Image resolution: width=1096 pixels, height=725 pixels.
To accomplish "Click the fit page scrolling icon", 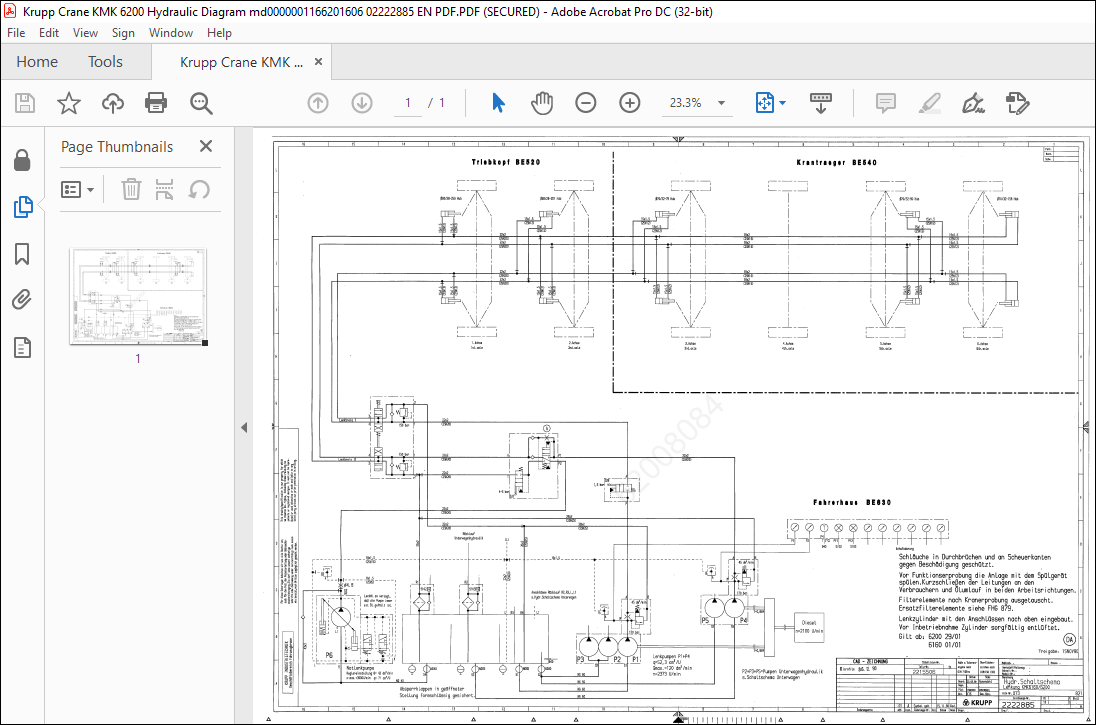I will pos(765,103).
